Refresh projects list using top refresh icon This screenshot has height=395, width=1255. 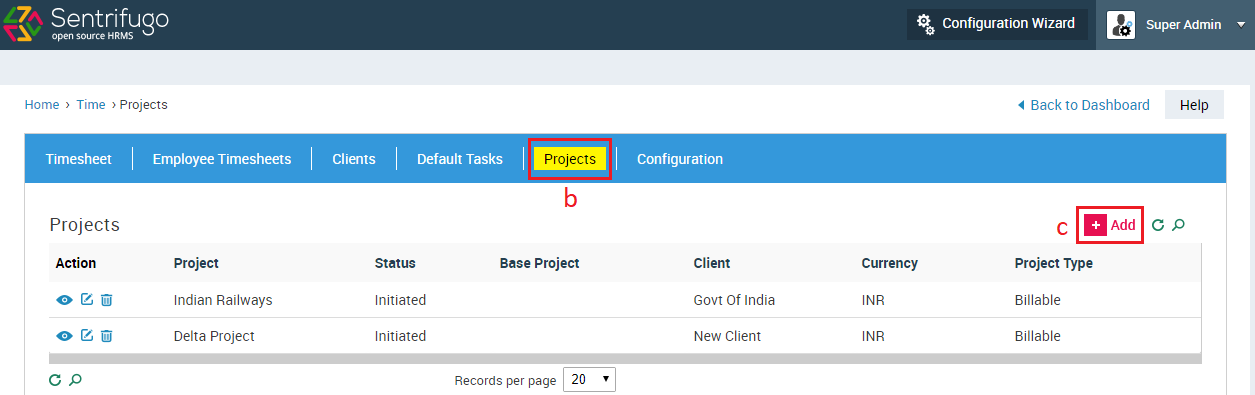click(x=1158, y=225)
